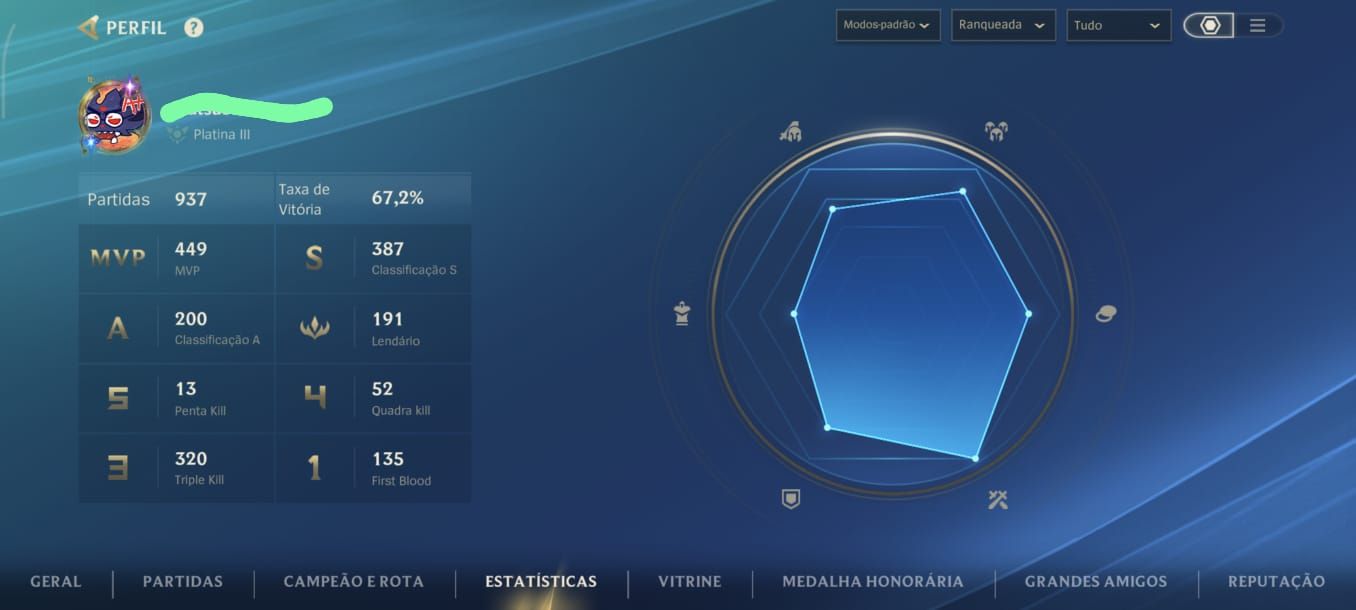The height and width of the screenshot is (610, 1356).
Task: Open the player avatar picture
Action: 116,116
